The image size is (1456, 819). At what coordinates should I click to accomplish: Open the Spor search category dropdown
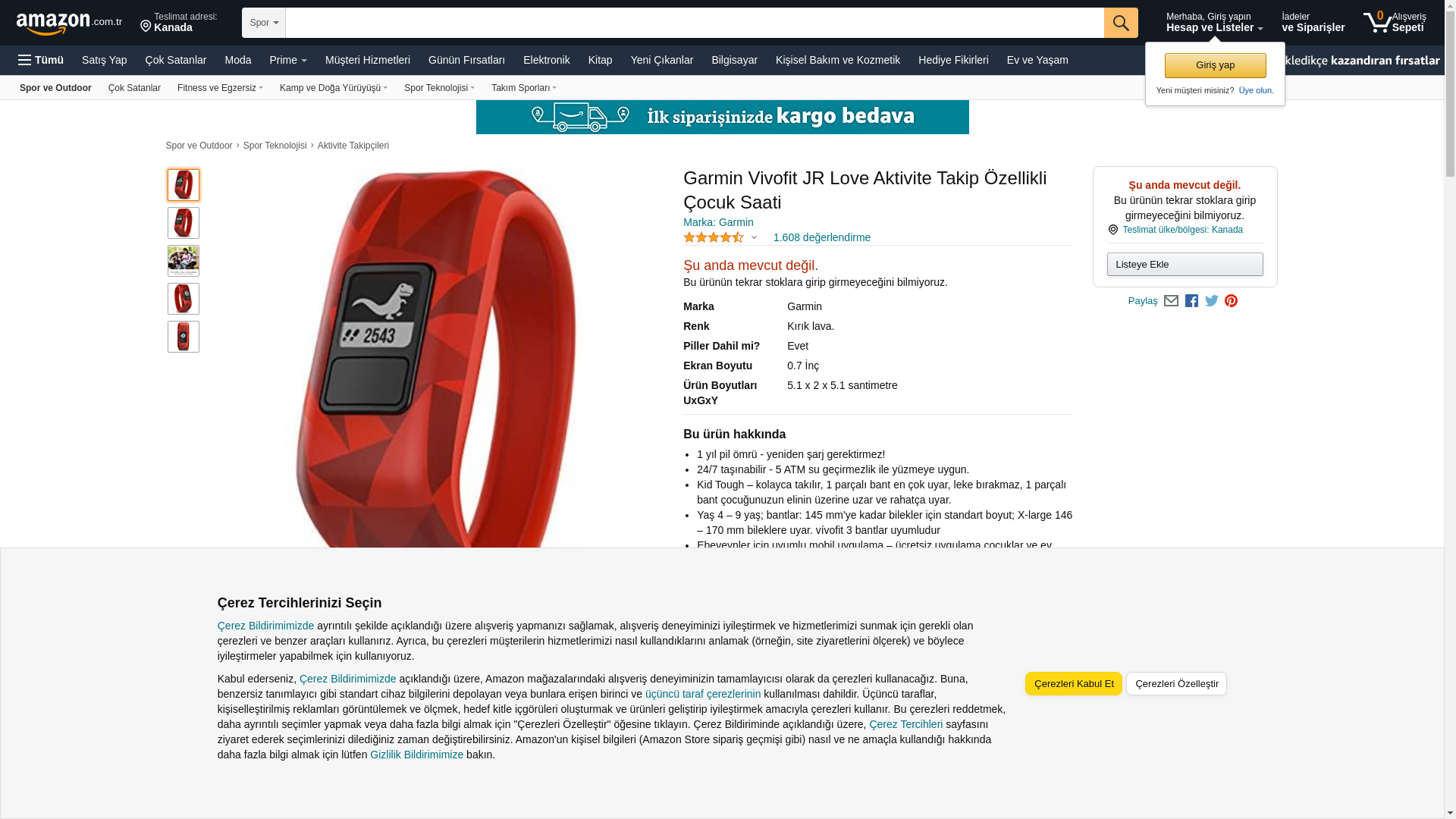point(264,23)
